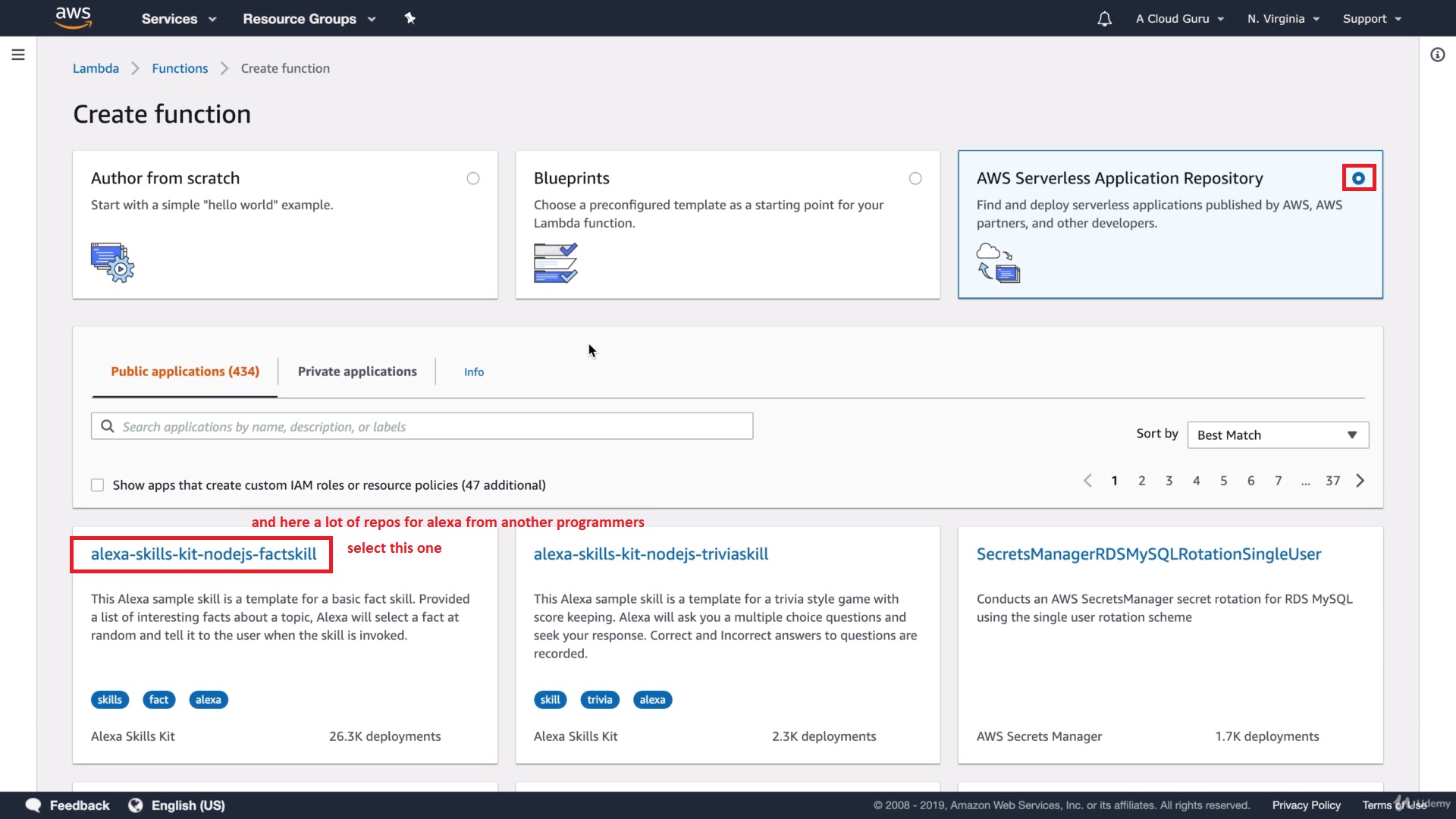
Task: Open the Sort by Best Match dropdown
Action: 1278,435
